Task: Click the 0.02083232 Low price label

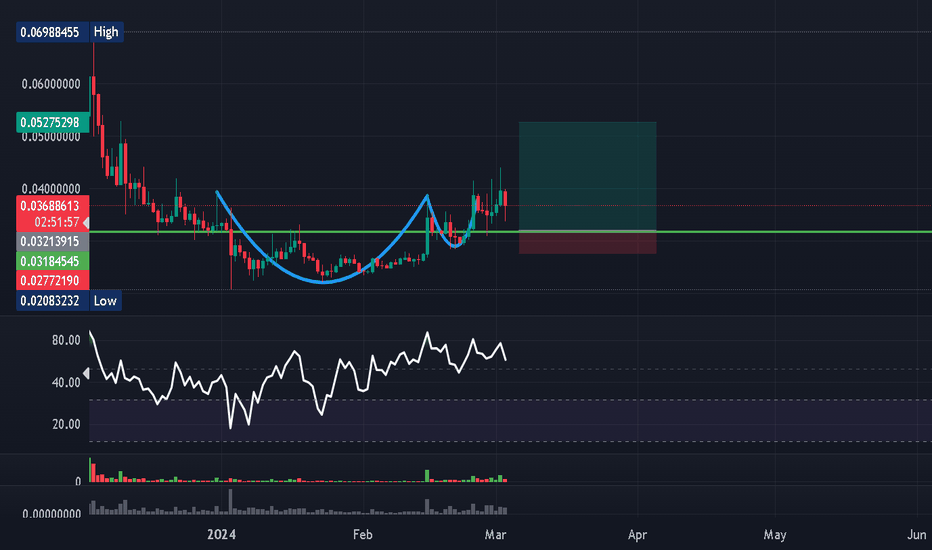Action: (x=52, y=301)
